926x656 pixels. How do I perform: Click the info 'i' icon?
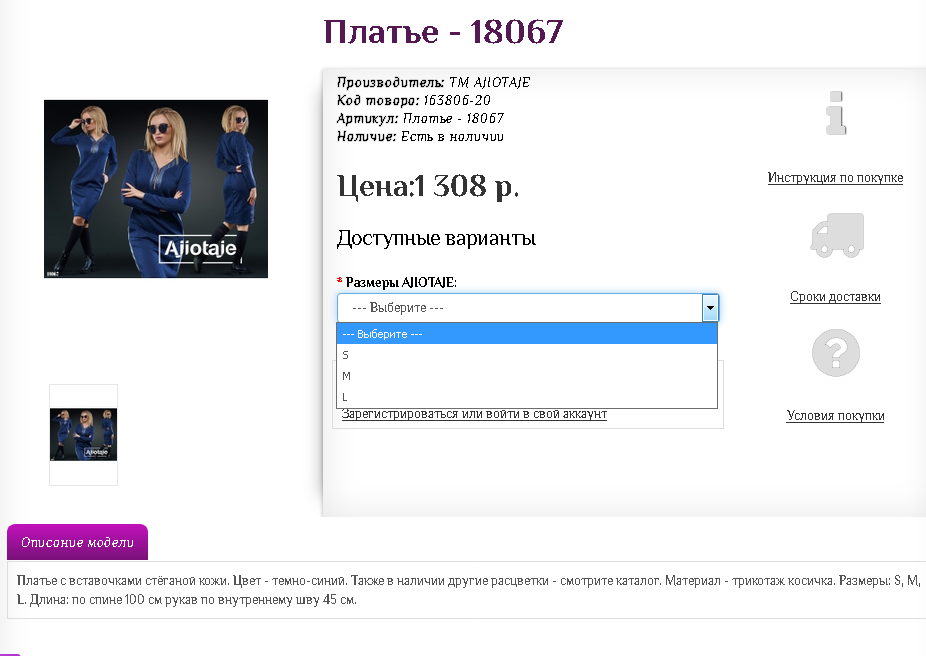[836, 113]
